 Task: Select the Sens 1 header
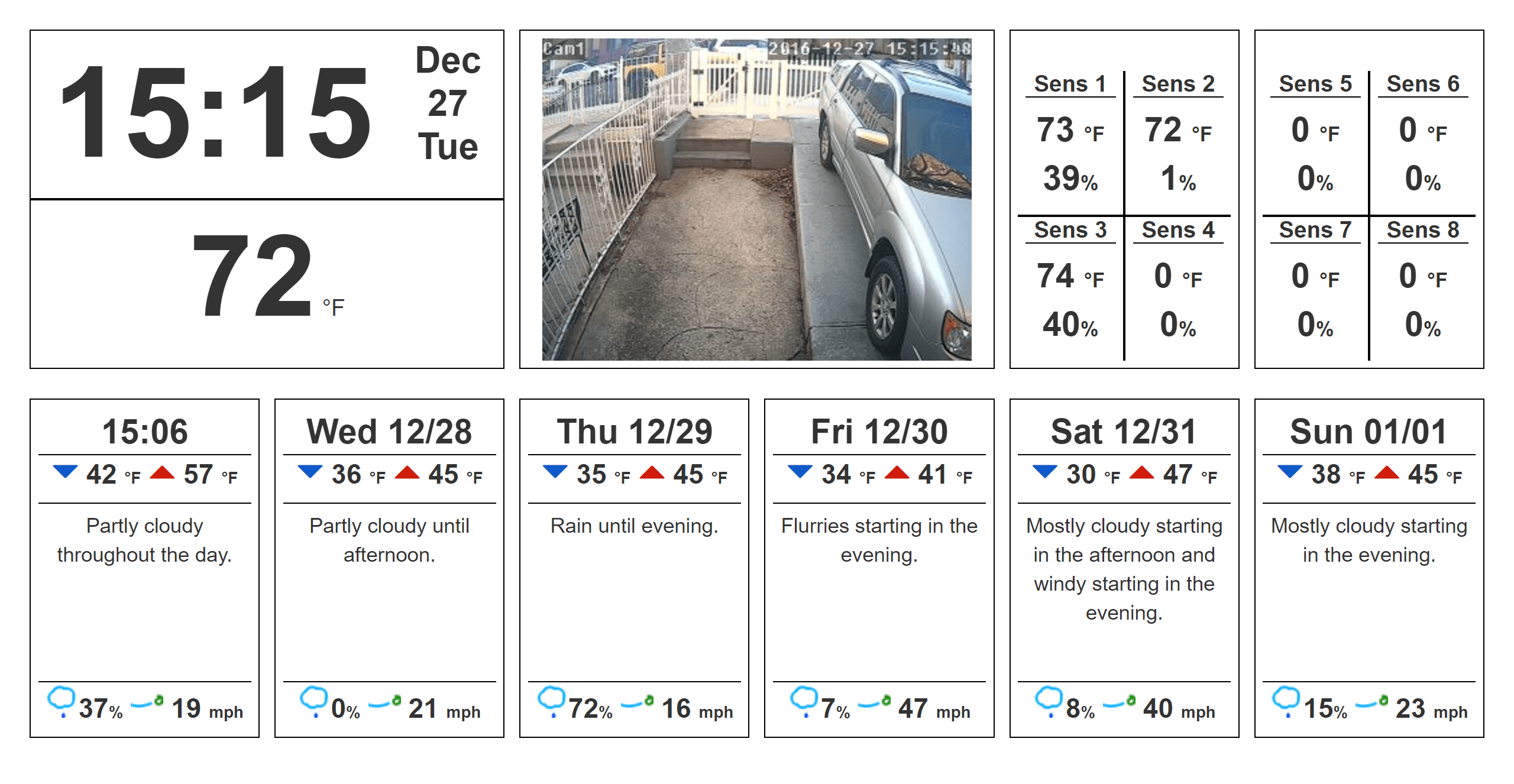pyautogui.click(x=1070, y=83)
